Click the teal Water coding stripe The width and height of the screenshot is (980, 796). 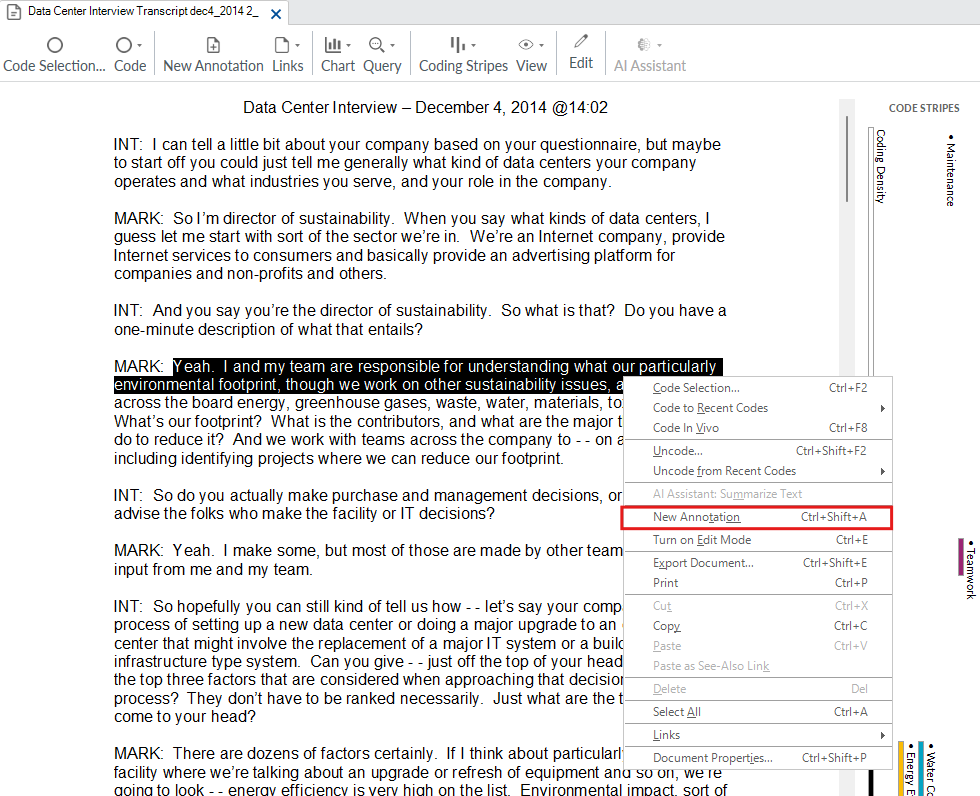tap(921, 768)
